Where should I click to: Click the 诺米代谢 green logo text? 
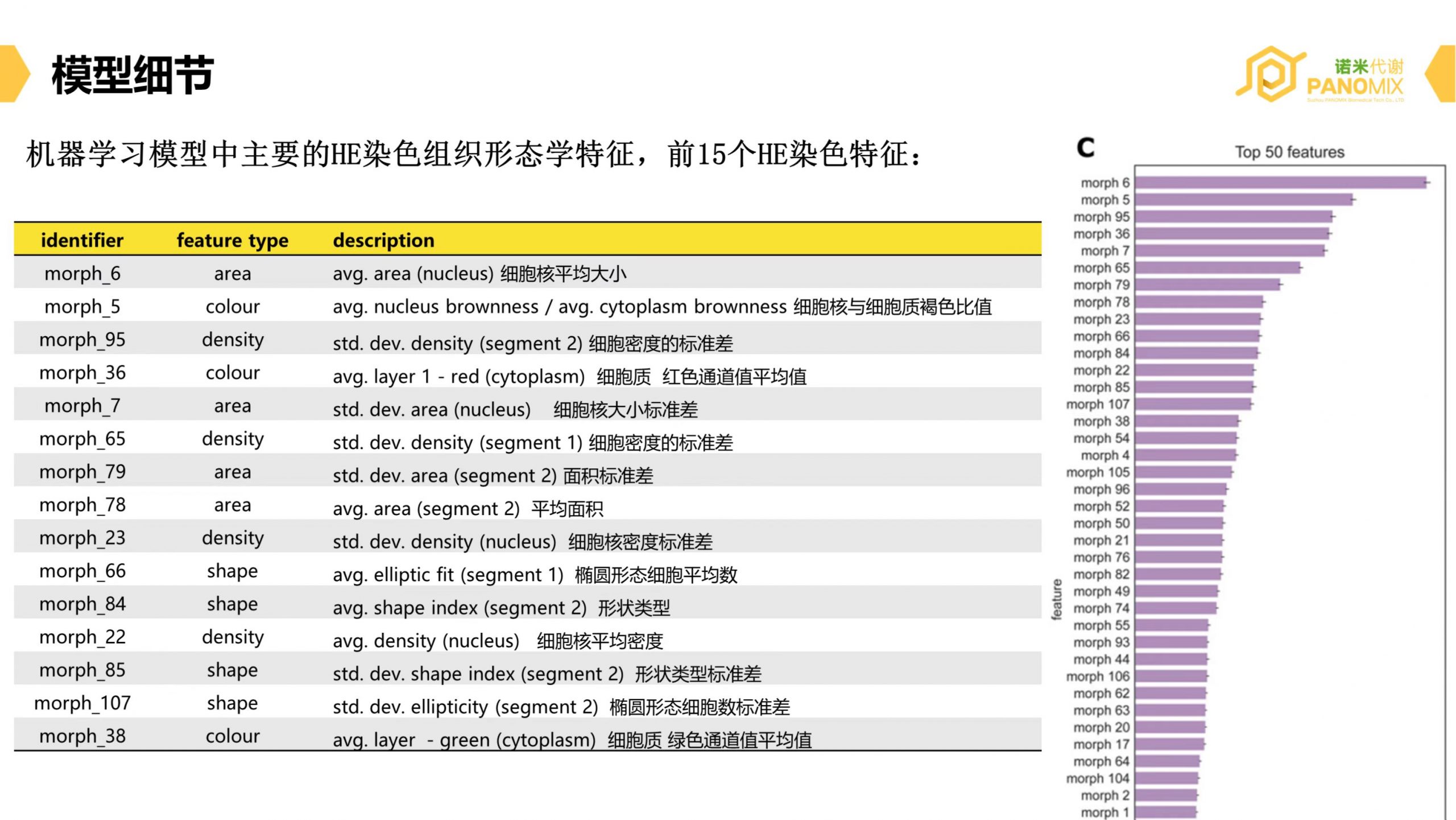pos(1368,67)
